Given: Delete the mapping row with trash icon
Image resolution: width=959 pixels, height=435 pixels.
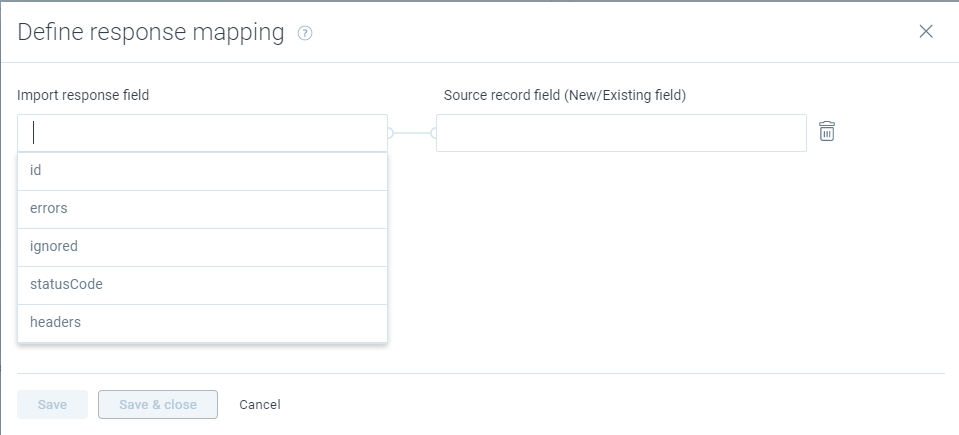Looking at the screenshot, I should click(x=826, y=132).
